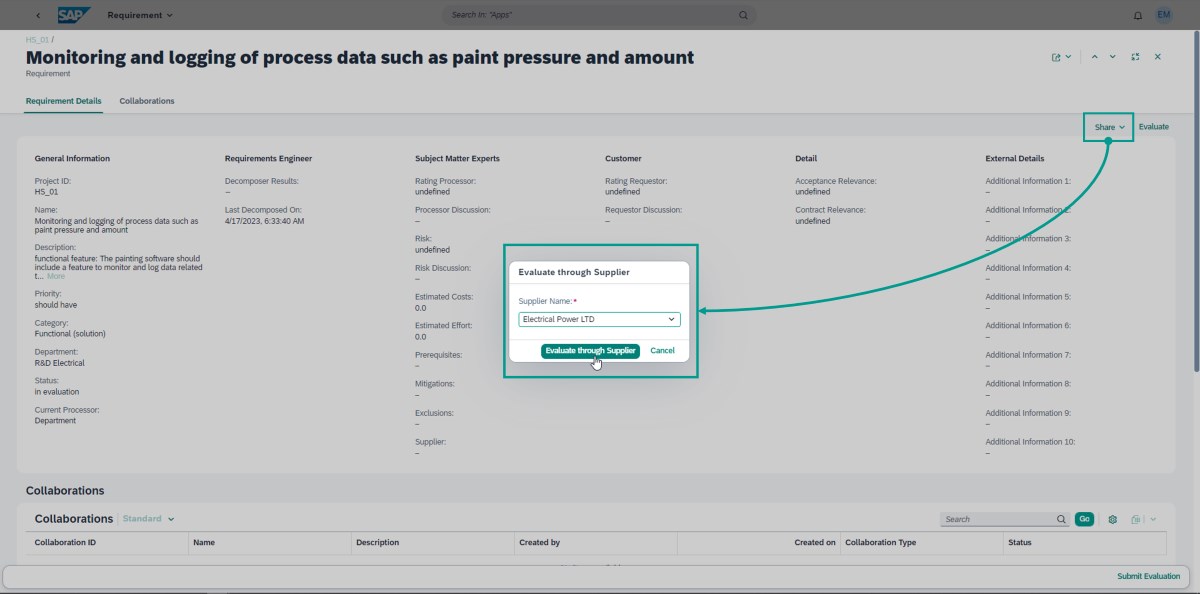Expand the export options arrow in Collaborations

[1153, 520]
